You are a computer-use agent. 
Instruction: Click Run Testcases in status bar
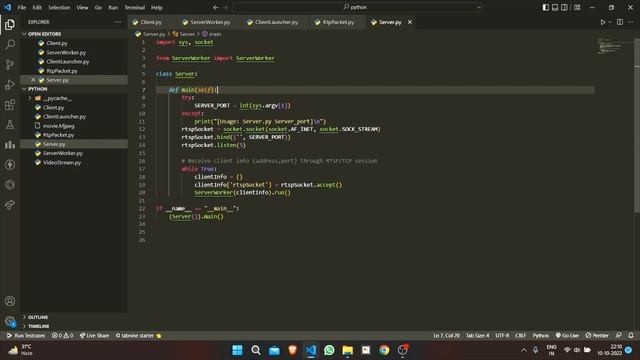(26, 336)
